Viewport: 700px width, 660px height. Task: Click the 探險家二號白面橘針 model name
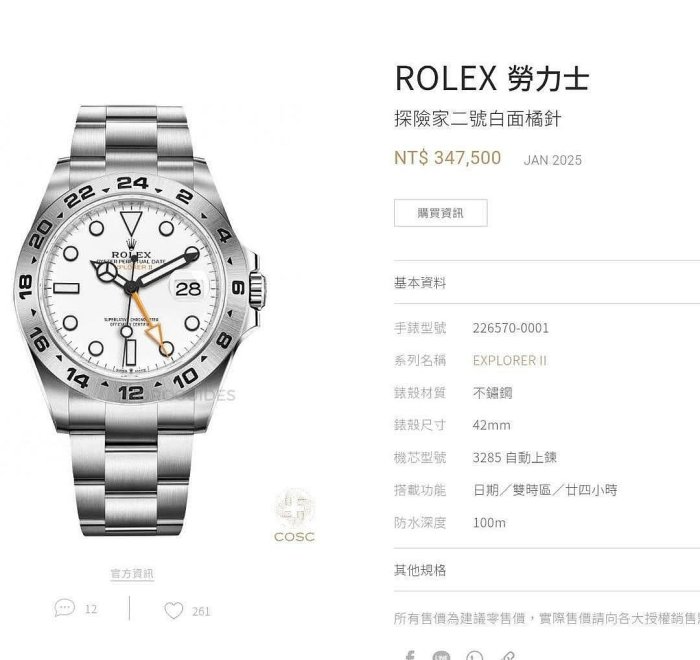pos(477,119)
